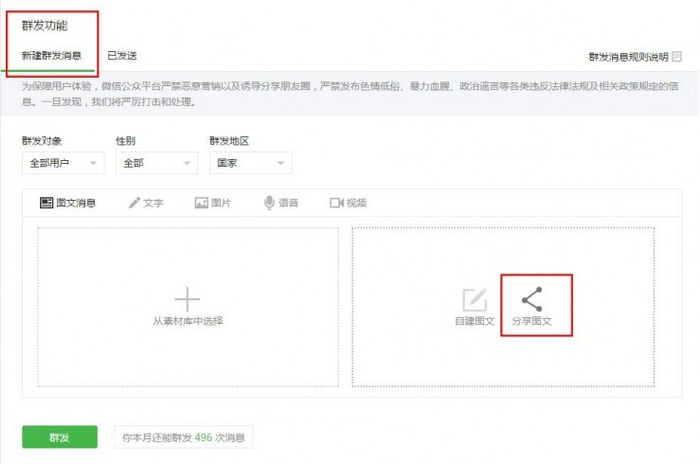The image size is (700, 464).
Task: Expand the 全部用户 dropdown under 群发对象
Action: click(x=63, y=163)
